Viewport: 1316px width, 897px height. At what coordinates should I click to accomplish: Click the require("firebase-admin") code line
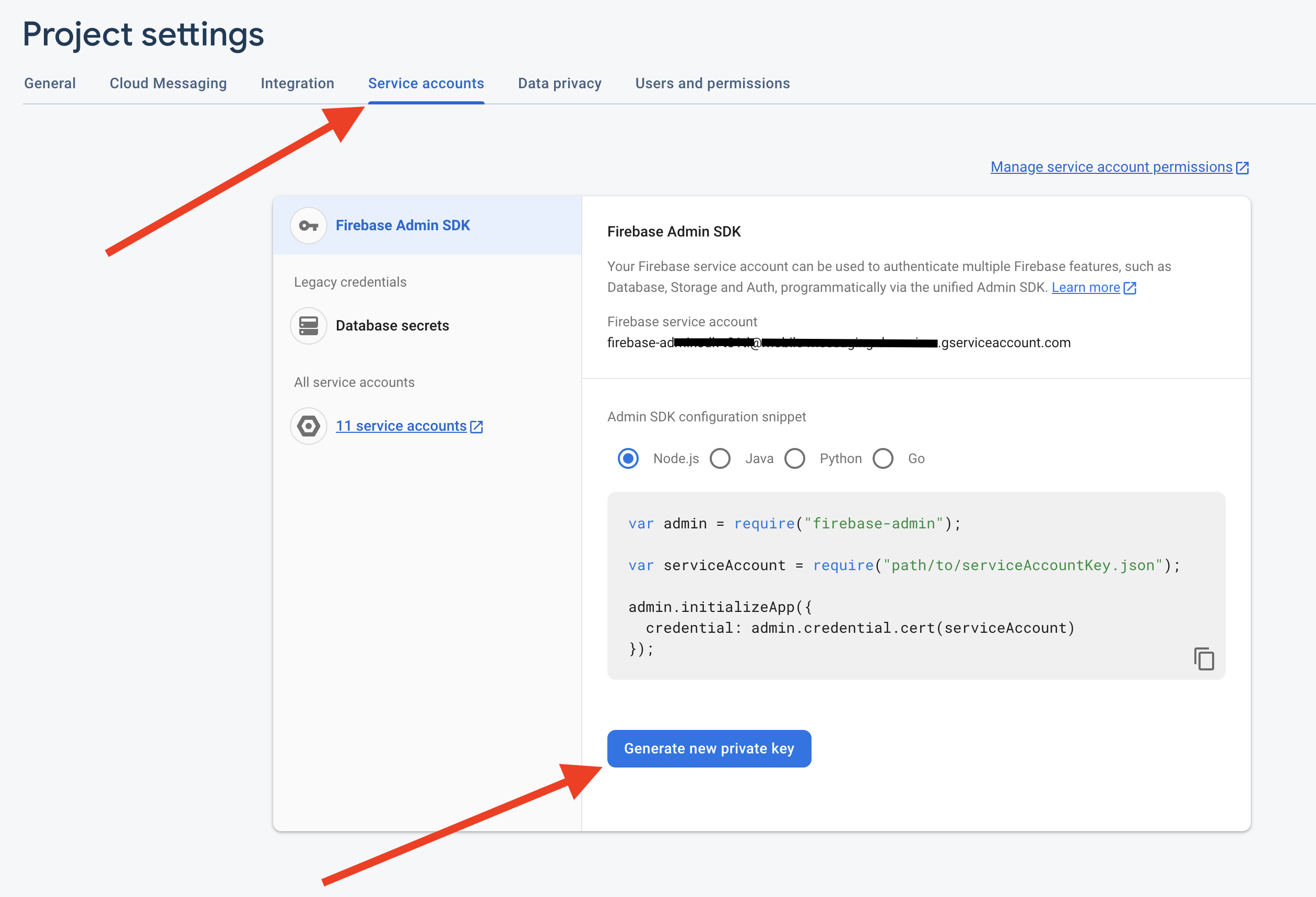(794, 523)
